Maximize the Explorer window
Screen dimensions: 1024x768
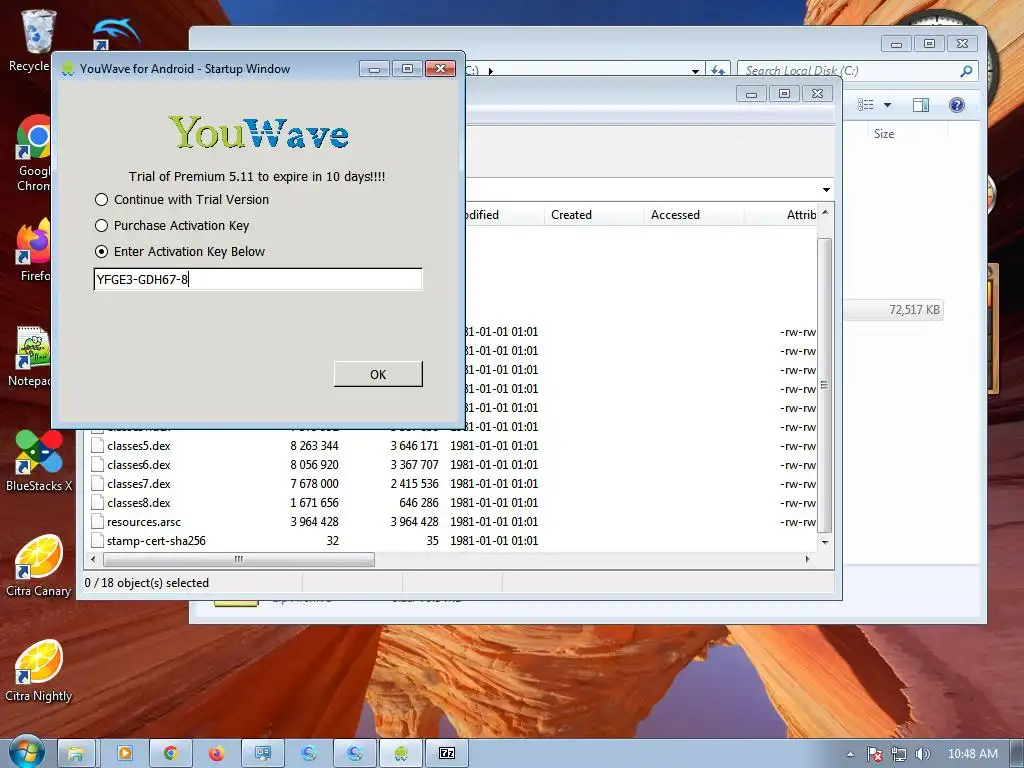(929, 44)
